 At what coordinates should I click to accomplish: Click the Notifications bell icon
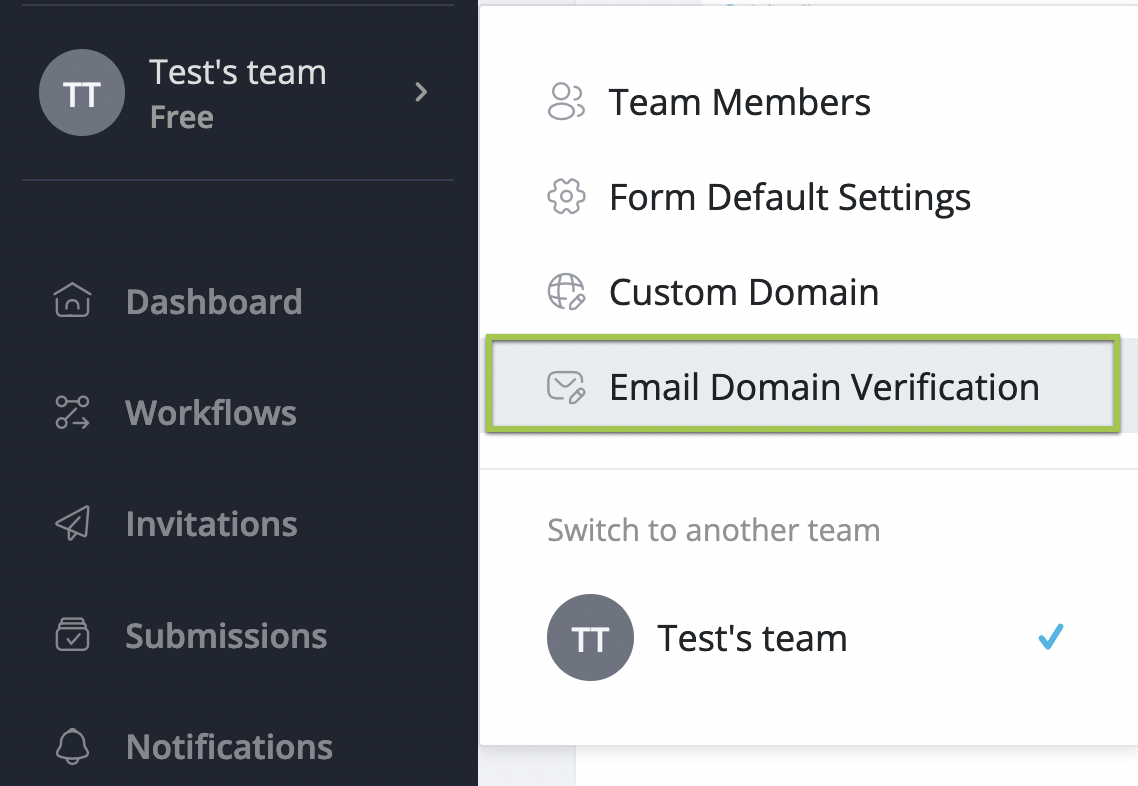[72, 747]
